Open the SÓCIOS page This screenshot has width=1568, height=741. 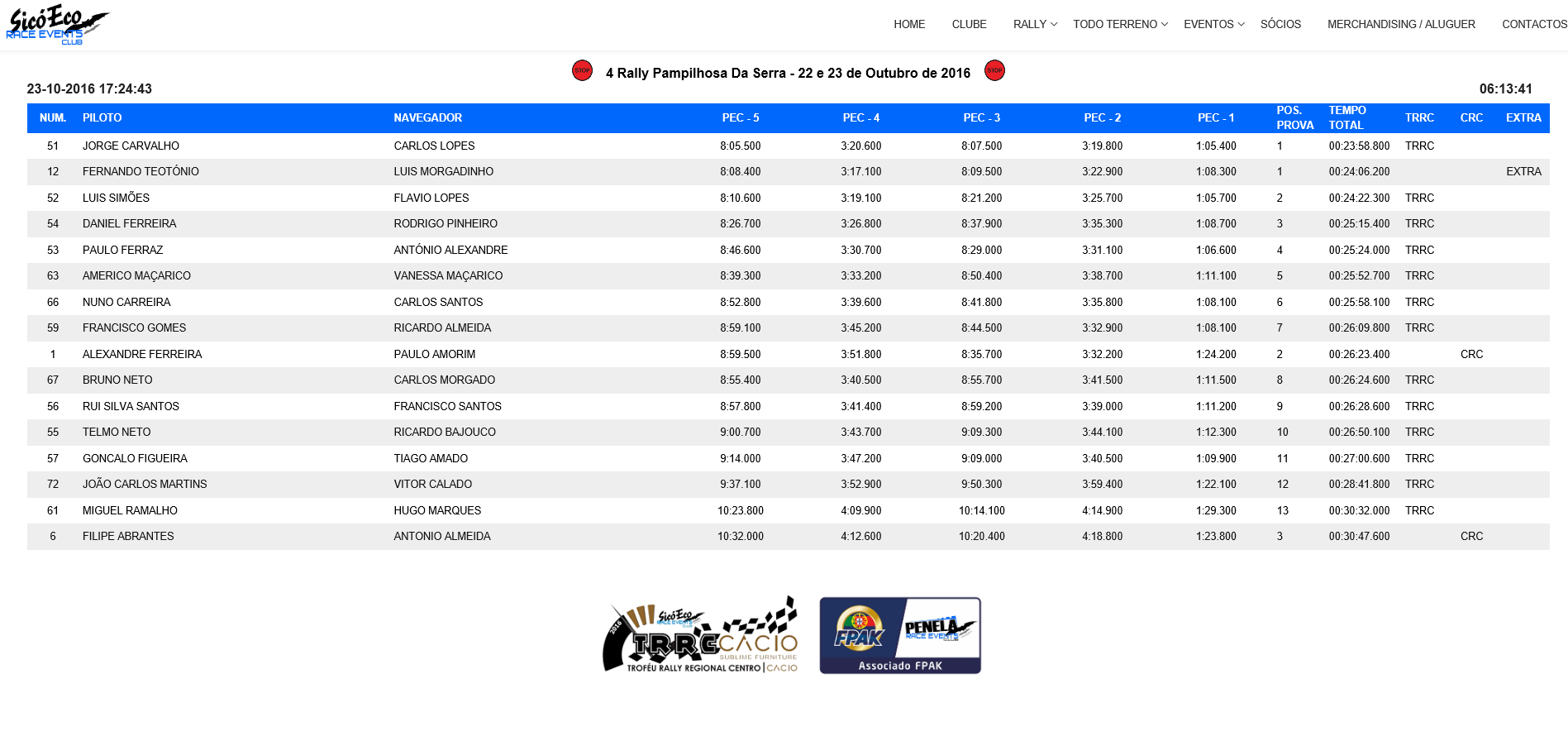[1280, 25]
